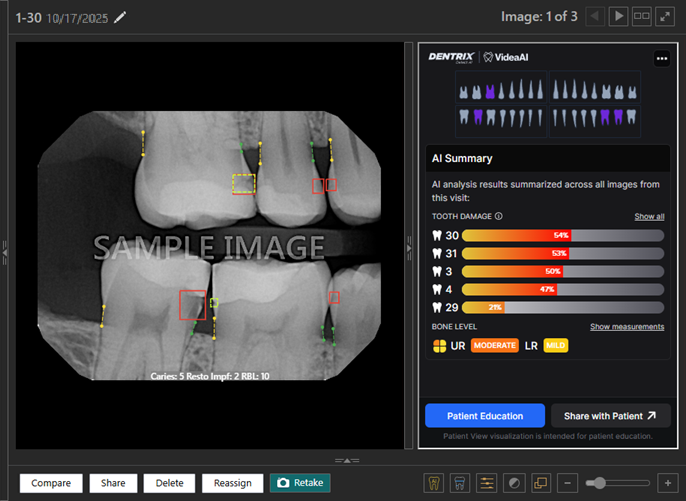Image resolution: width=686 pixels, height=501 pixels.
Task: Switch to side-by-side image view
Action: 642,16
